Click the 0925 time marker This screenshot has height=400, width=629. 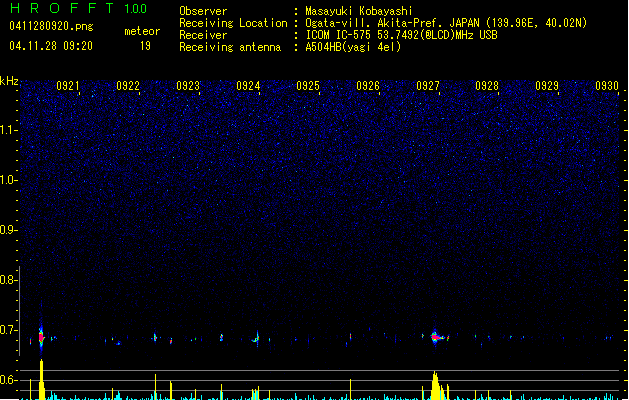point(308,86)
